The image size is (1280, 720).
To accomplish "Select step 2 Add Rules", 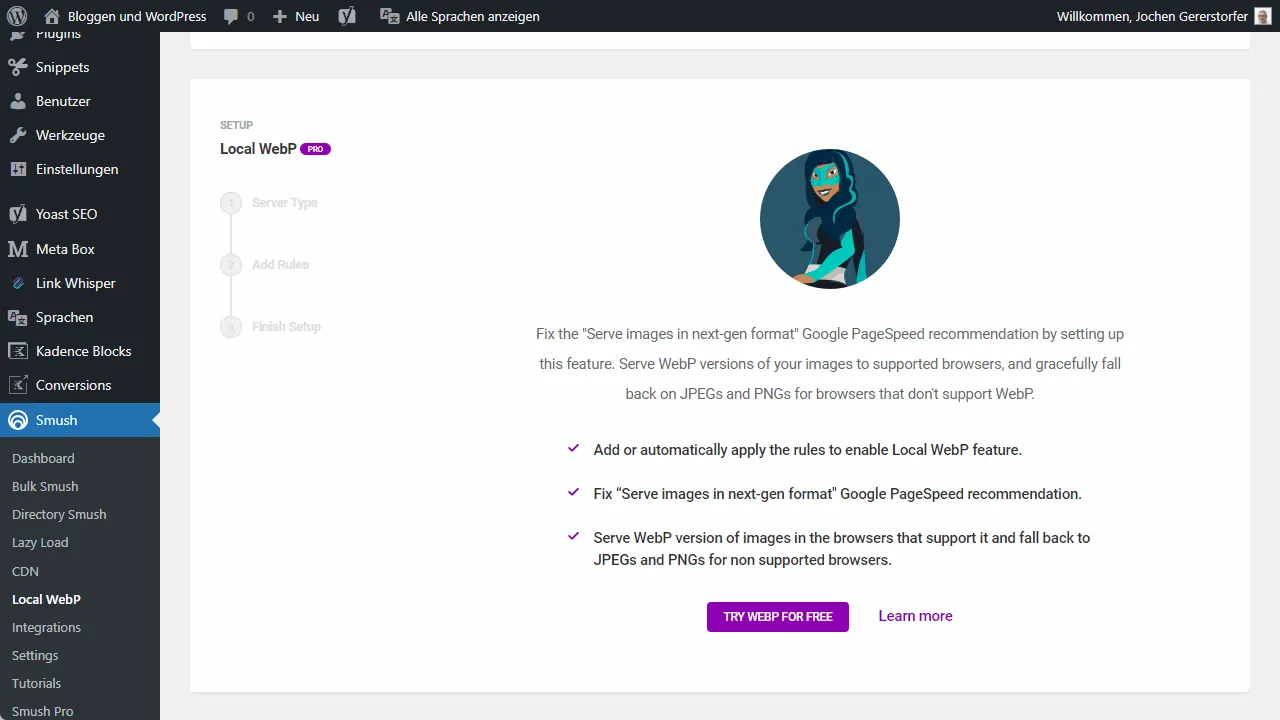I will pyautogui.click(x=265, y=265).
